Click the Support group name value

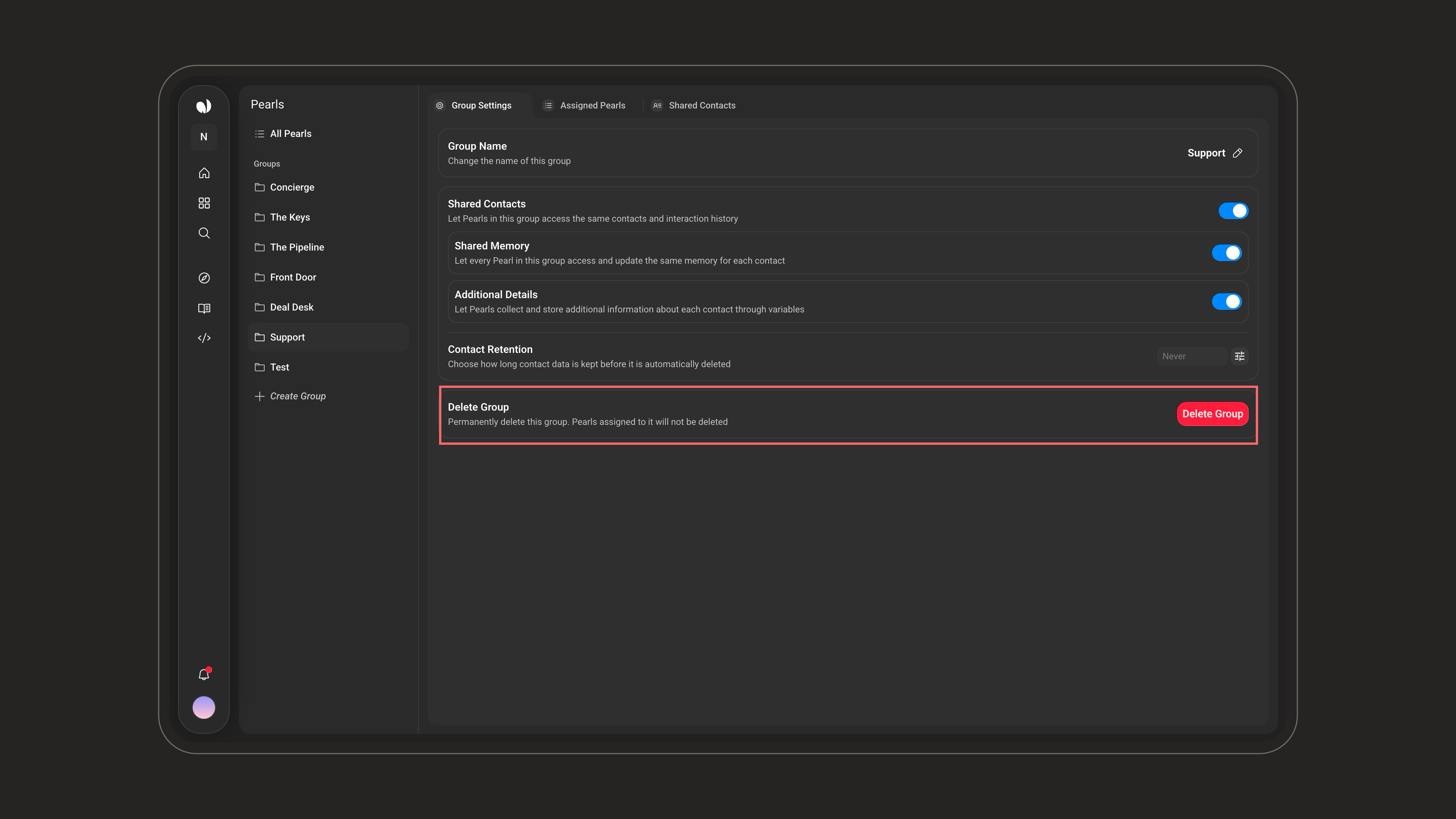[1206, 153]
